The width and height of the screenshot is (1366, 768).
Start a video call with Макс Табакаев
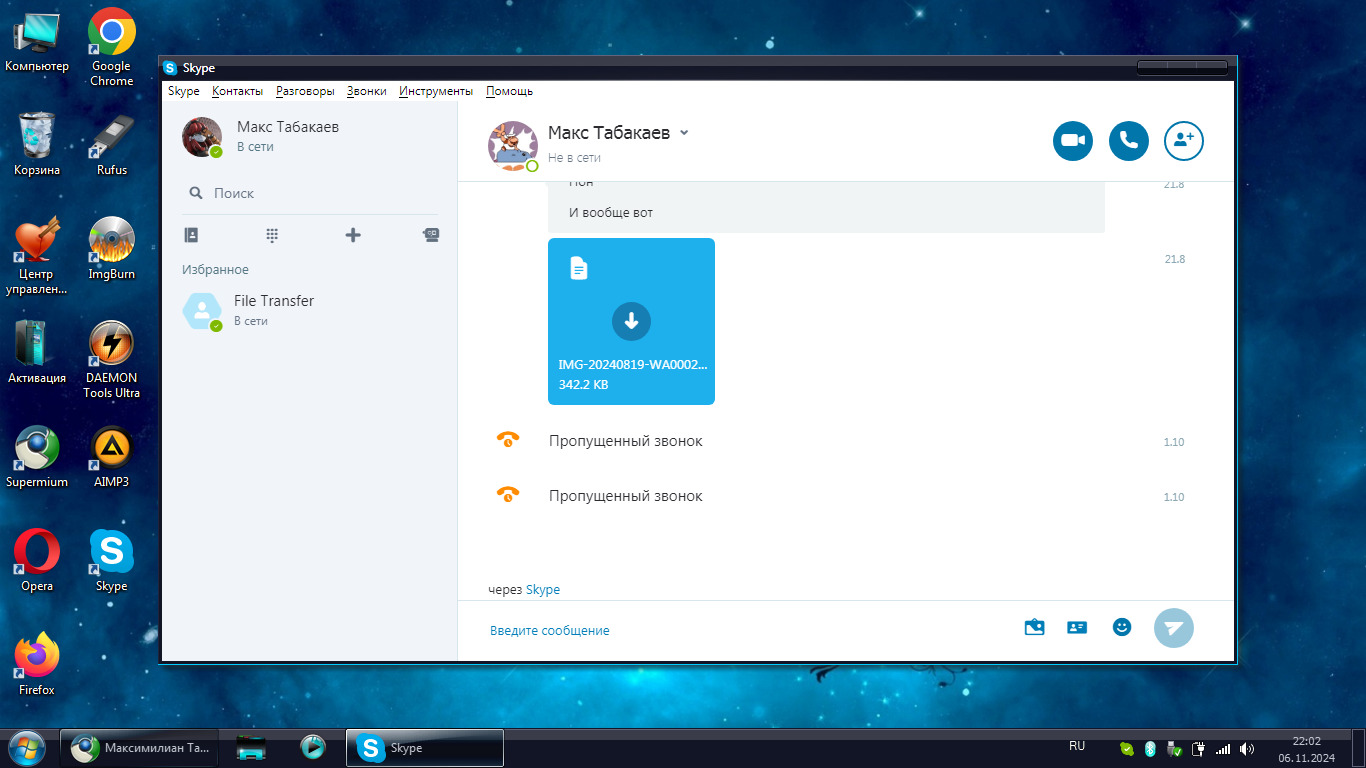tap(1073, 141)
